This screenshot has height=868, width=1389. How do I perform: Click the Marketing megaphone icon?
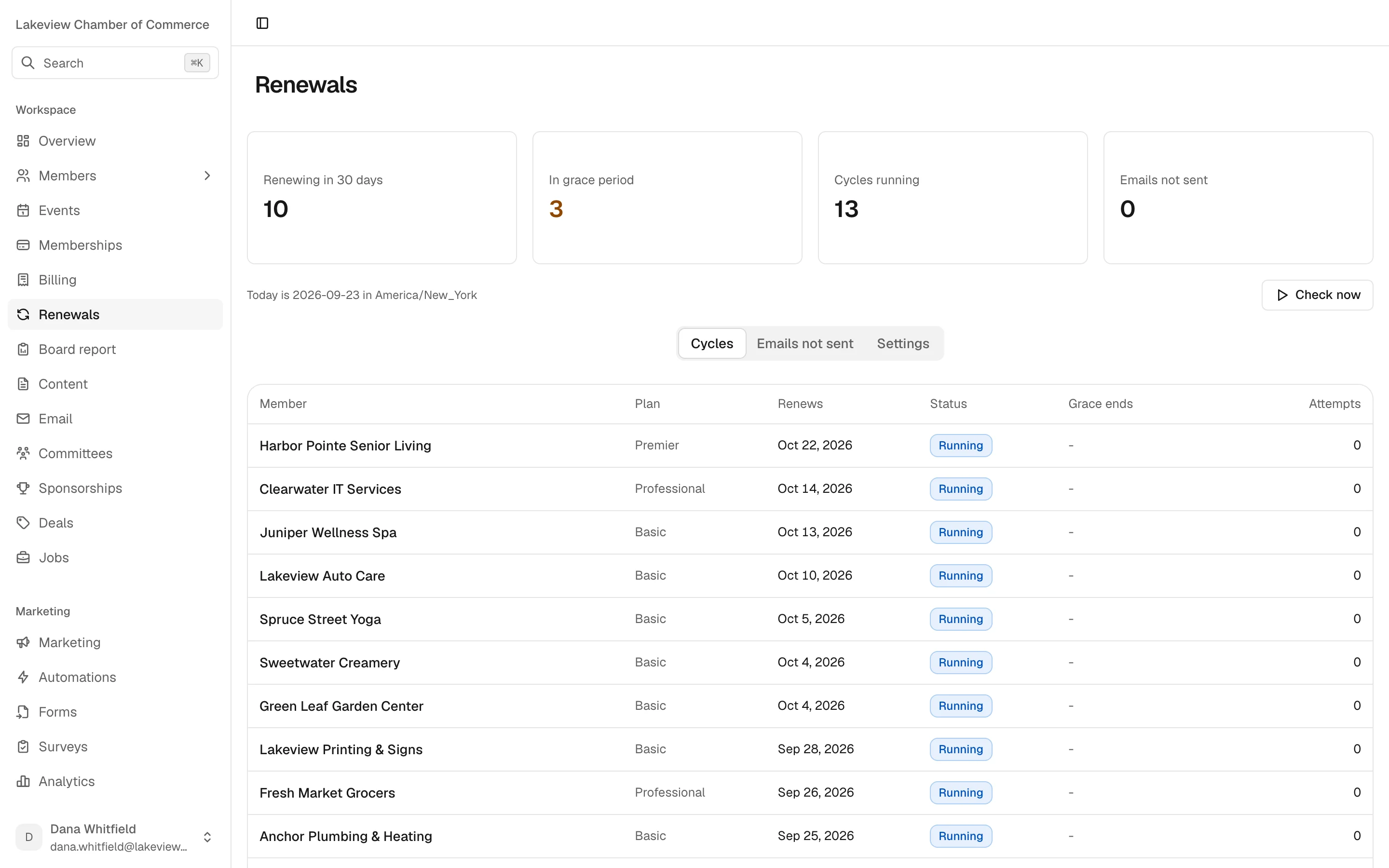point(23,642)
